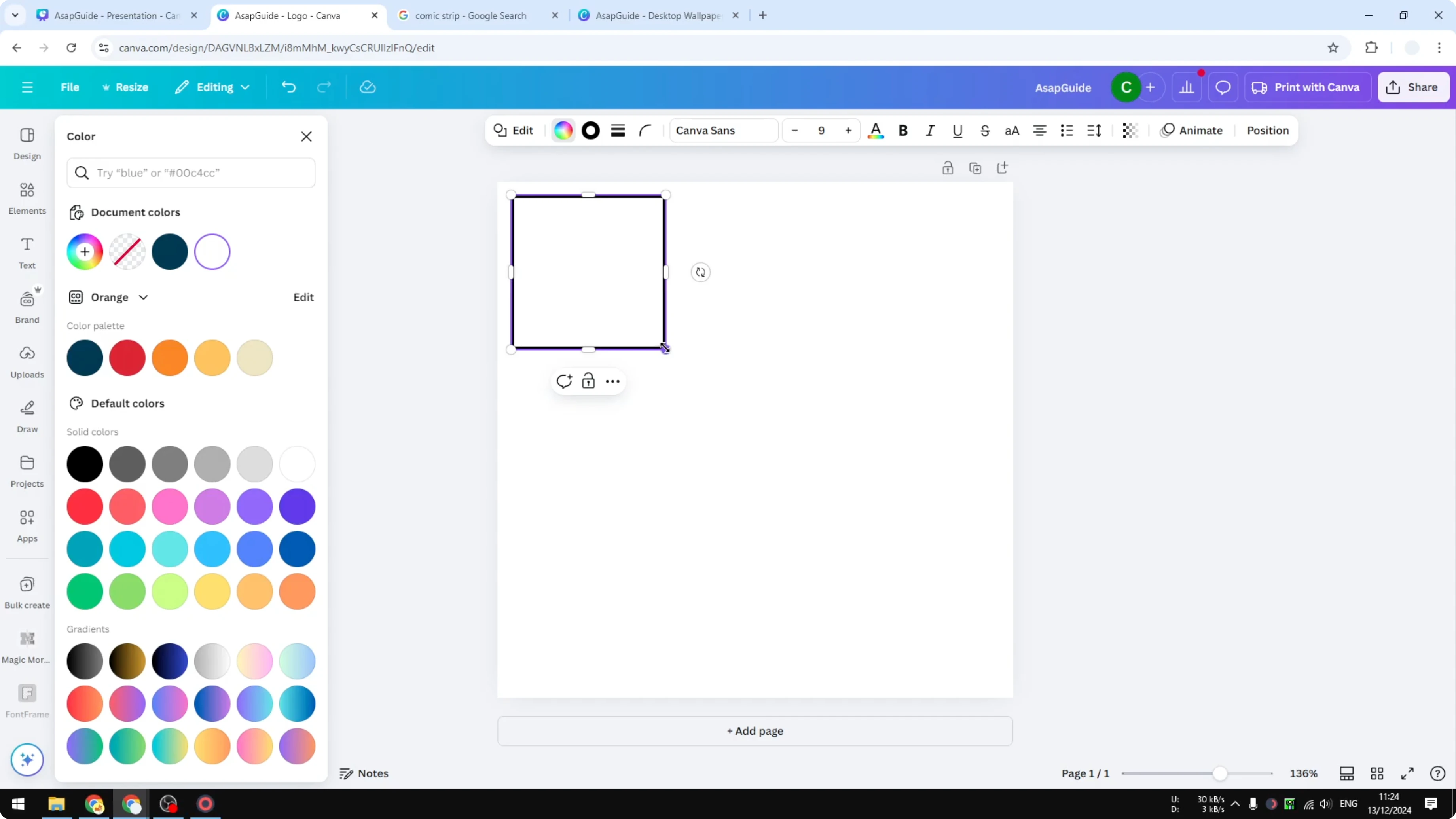Expand the Orange palette dropdown
Image resolution: width=1456 pixels, height=819 pixels.
(143, 297)
